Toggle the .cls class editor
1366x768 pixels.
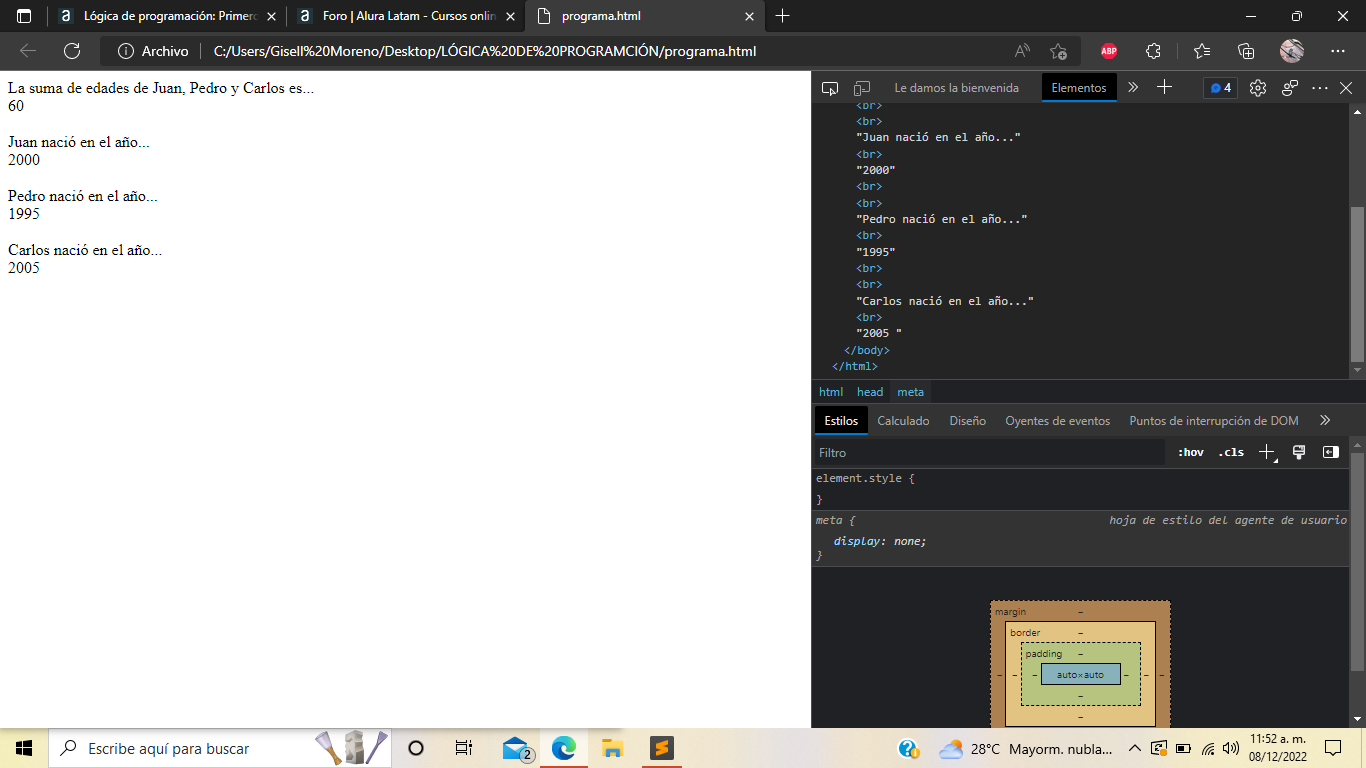(x=1231, y=453)
